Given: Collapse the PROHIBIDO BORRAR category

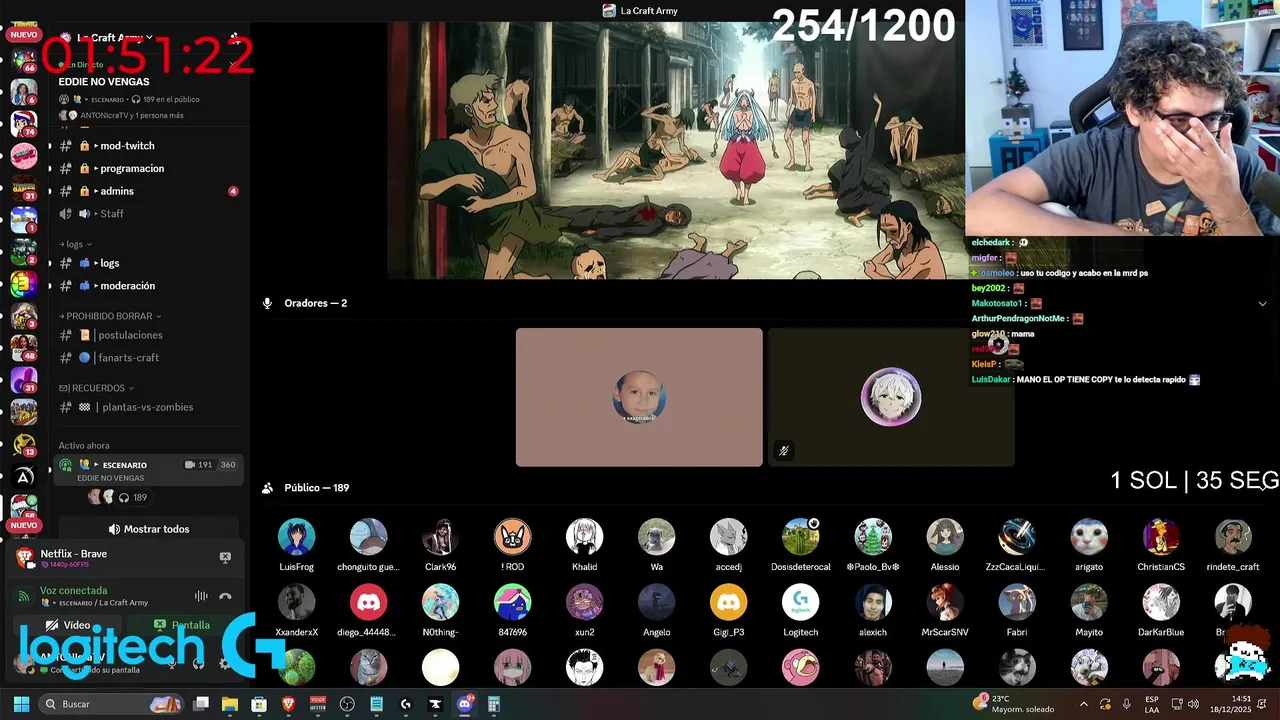Looking at the screenshot, I should tap(110, 316).
